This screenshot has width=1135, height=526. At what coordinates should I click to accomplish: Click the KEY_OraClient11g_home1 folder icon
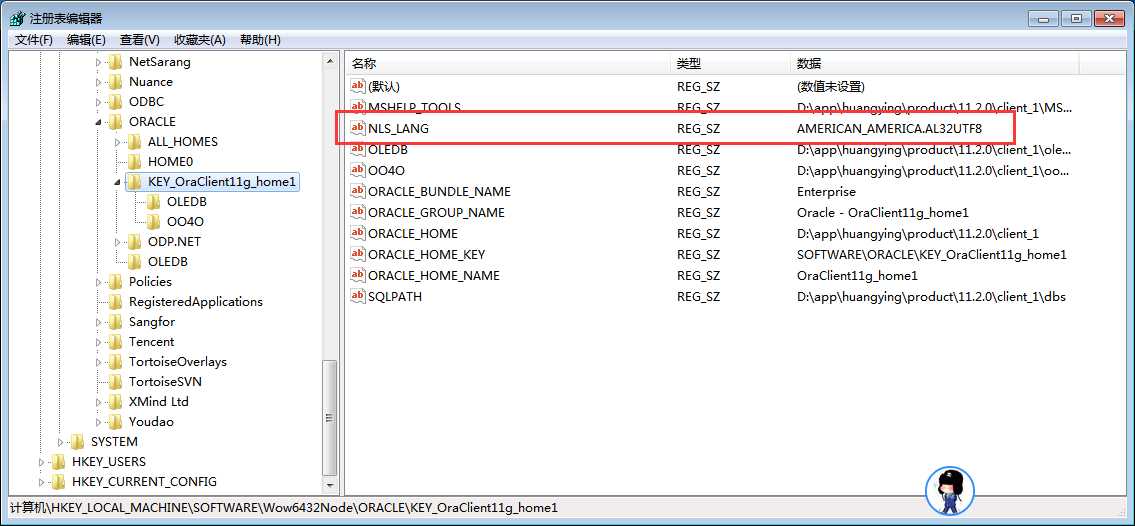coord(134,182)
